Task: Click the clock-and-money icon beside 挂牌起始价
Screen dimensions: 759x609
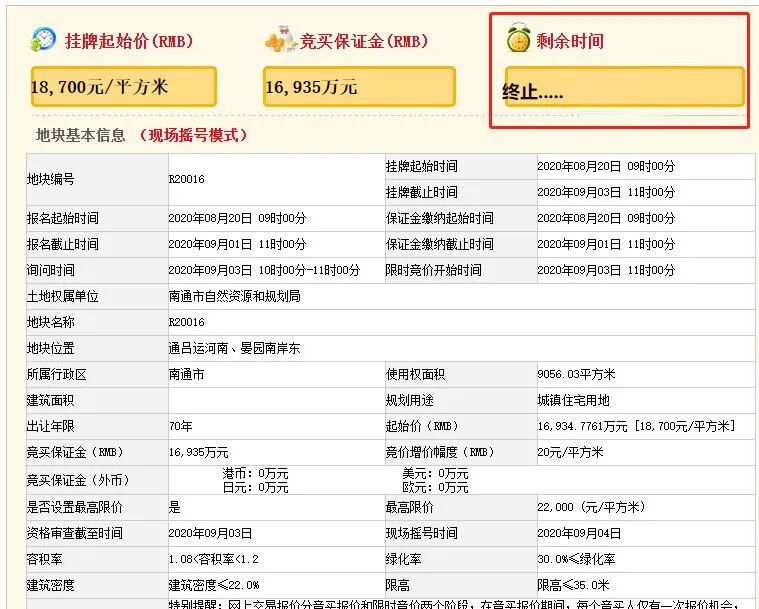Action: [43, 40]
